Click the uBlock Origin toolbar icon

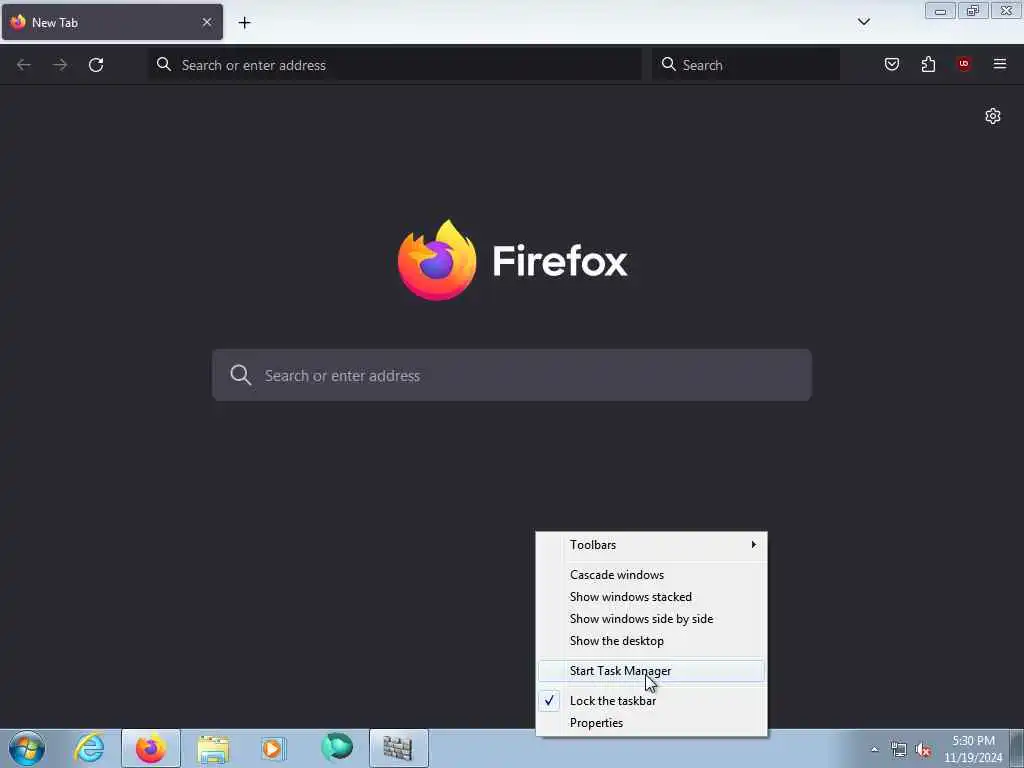coord(963,64)
